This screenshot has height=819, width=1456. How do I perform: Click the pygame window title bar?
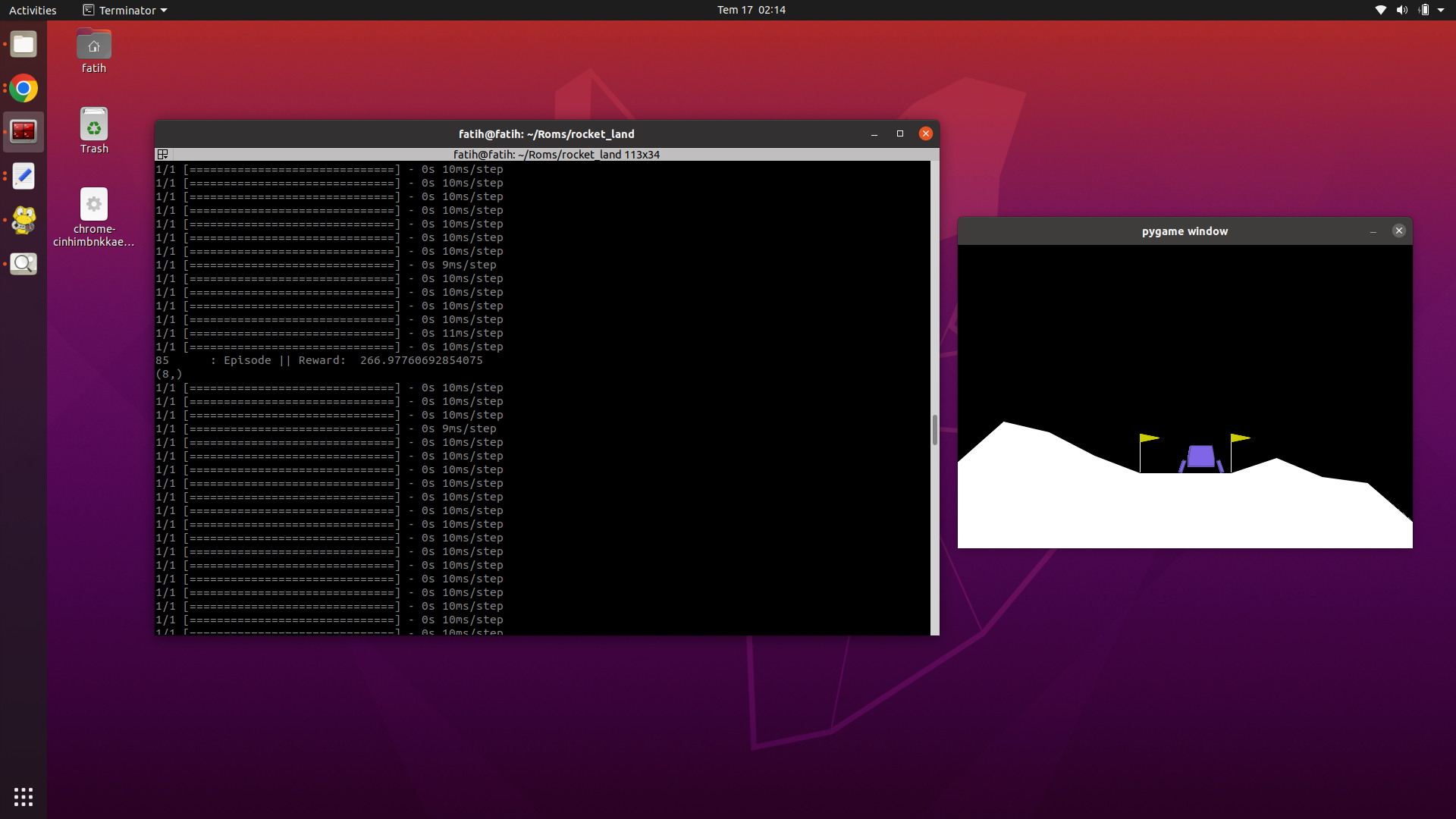coord(1185,231)
